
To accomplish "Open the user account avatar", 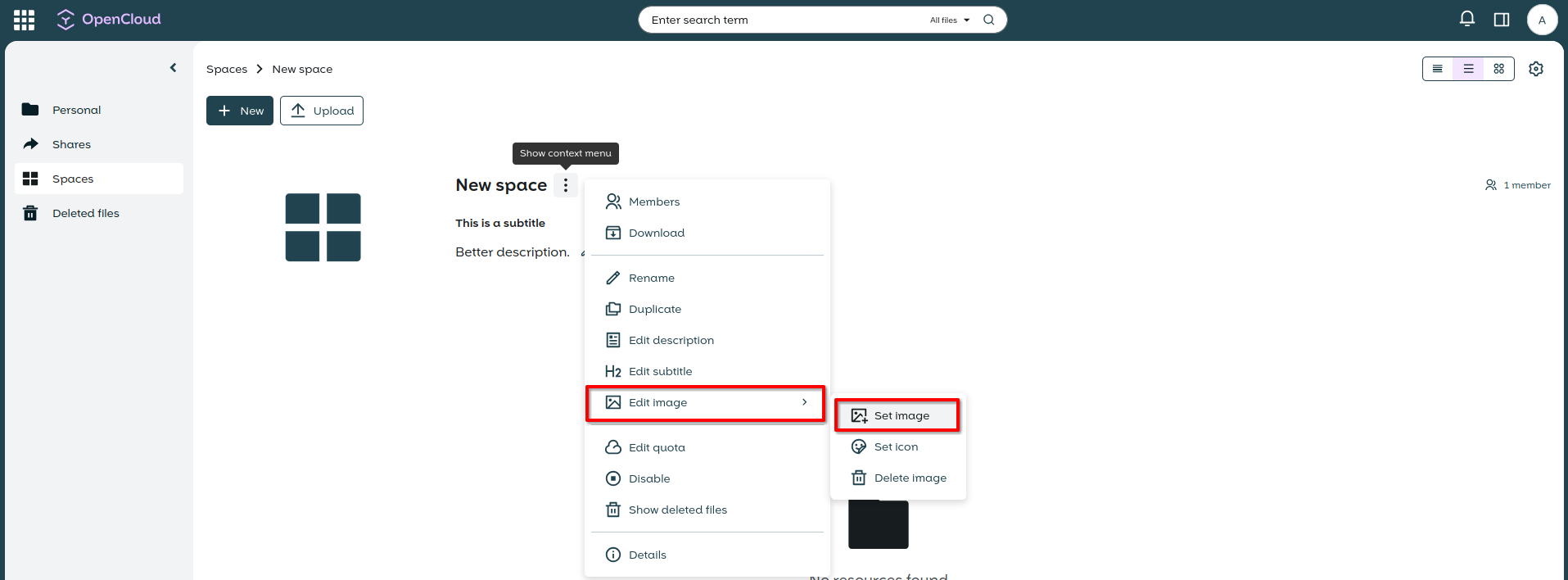I will click(x=1541, y=20).
